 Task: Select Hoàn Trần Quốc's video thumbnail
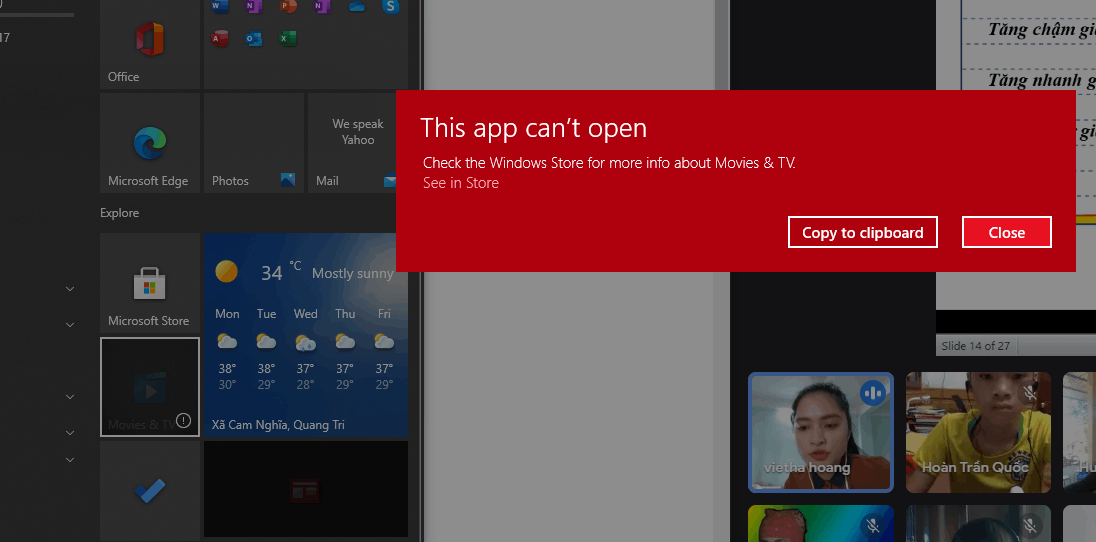click(x=979, y=432)
